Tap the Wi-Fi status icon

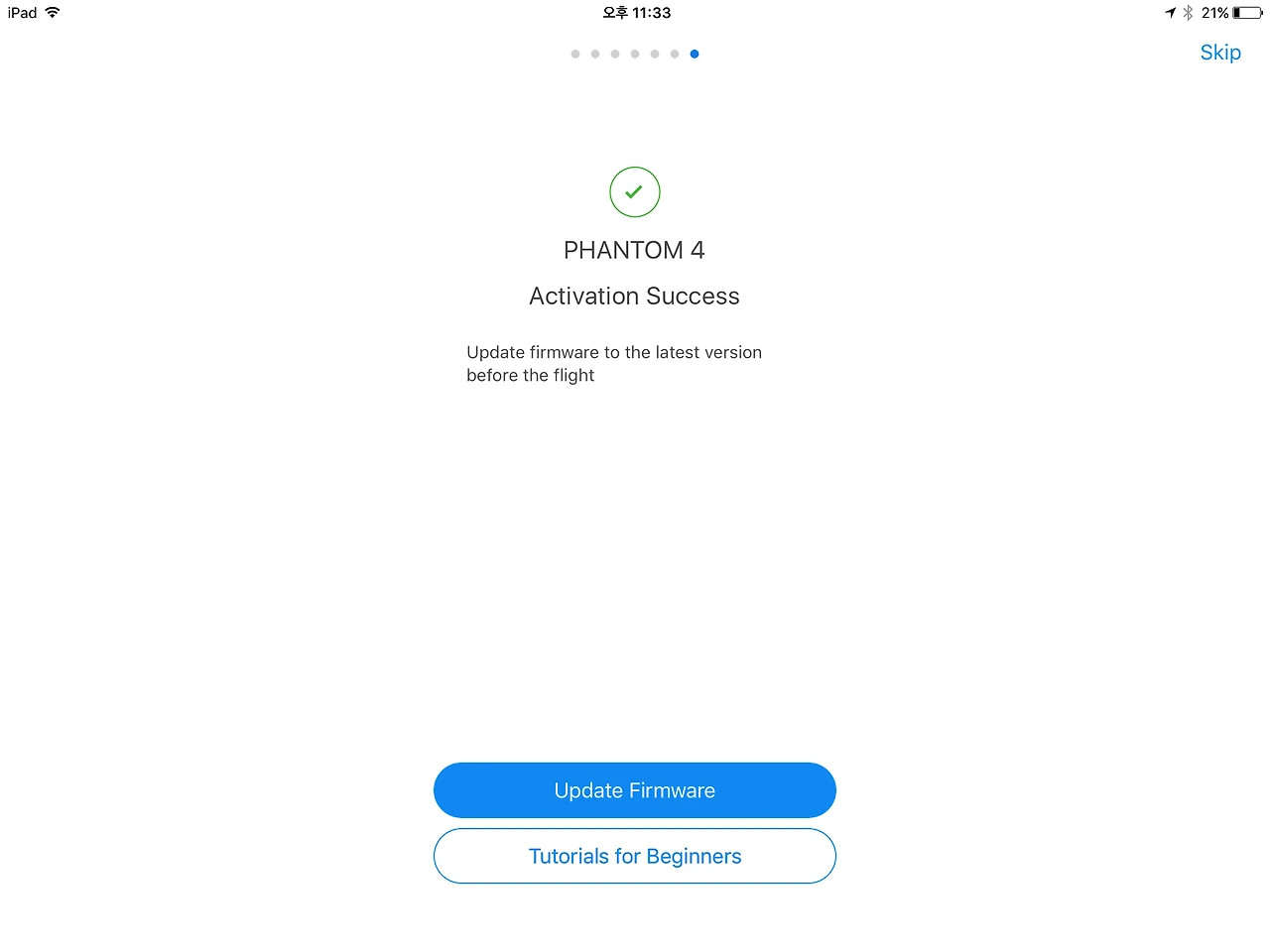coord(53,13)
